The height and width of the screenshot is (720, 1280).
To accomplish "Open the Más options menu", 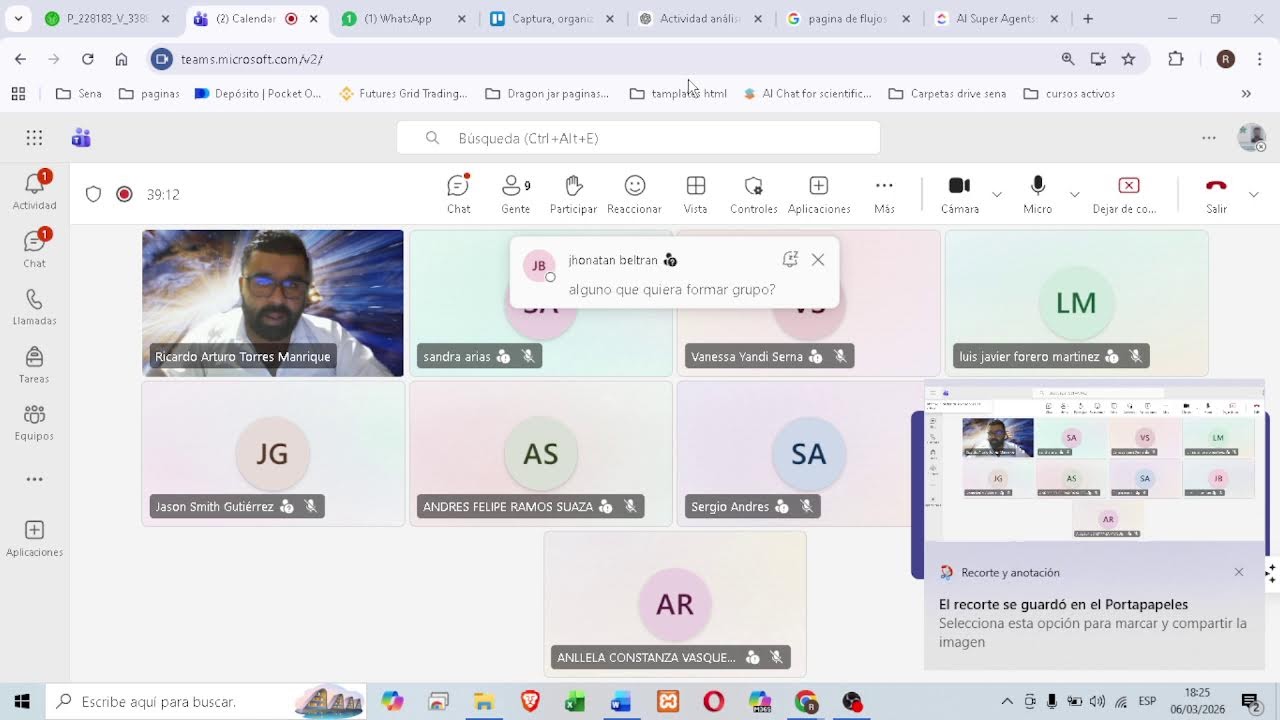I will pyautogui.click(x=884, y=194).
